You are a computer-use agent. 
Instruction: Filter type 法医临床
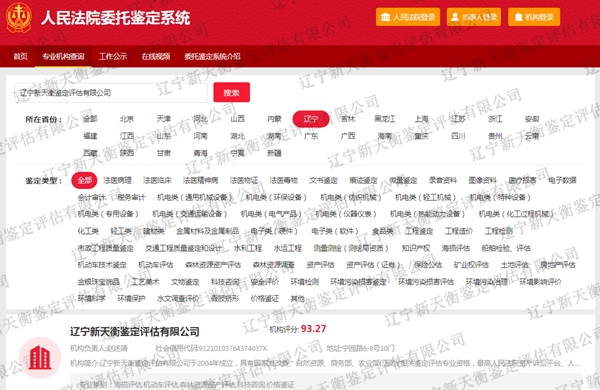(157, 180)
